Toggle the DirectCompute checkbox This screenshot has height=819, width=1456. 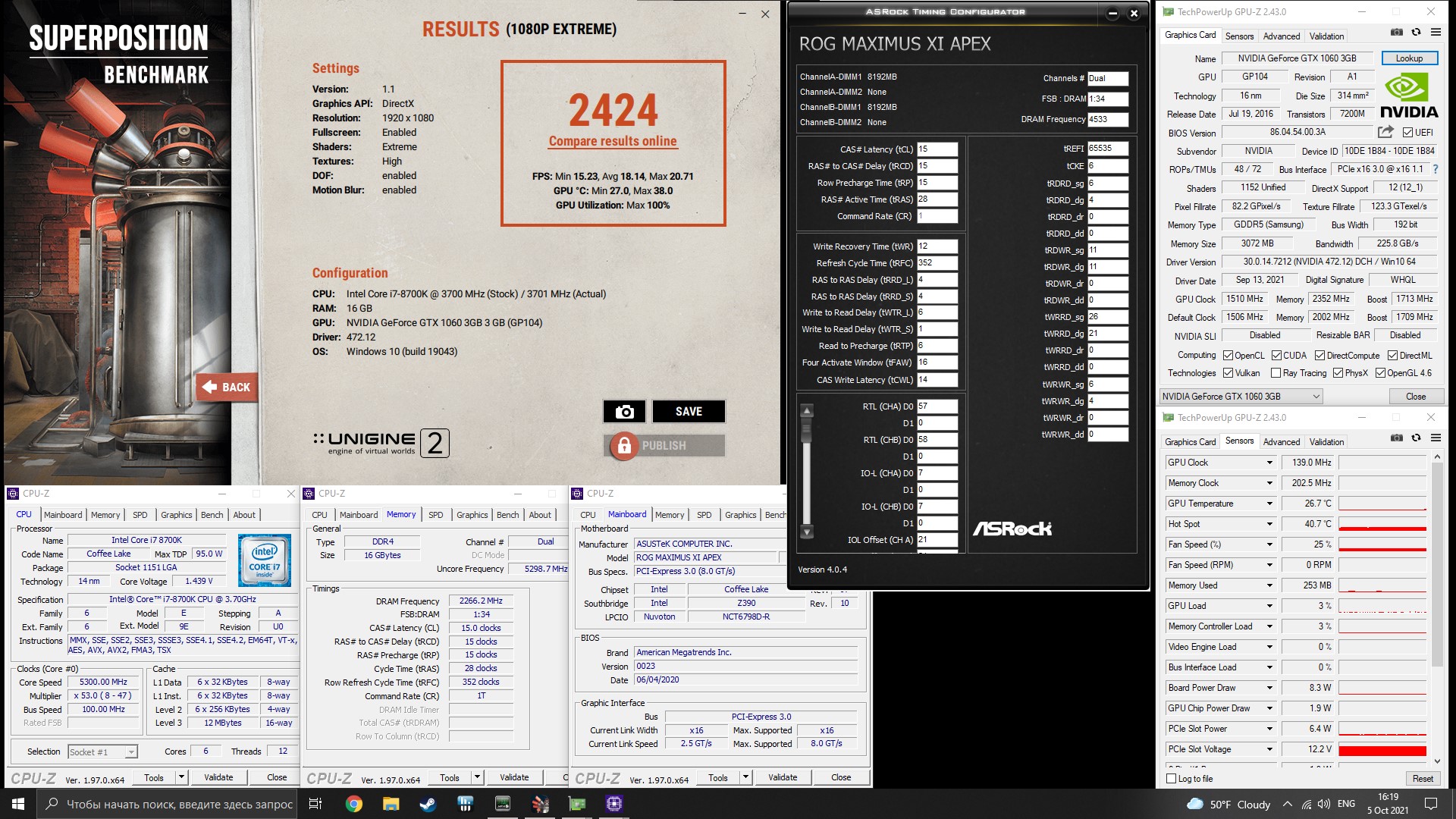1319,356
